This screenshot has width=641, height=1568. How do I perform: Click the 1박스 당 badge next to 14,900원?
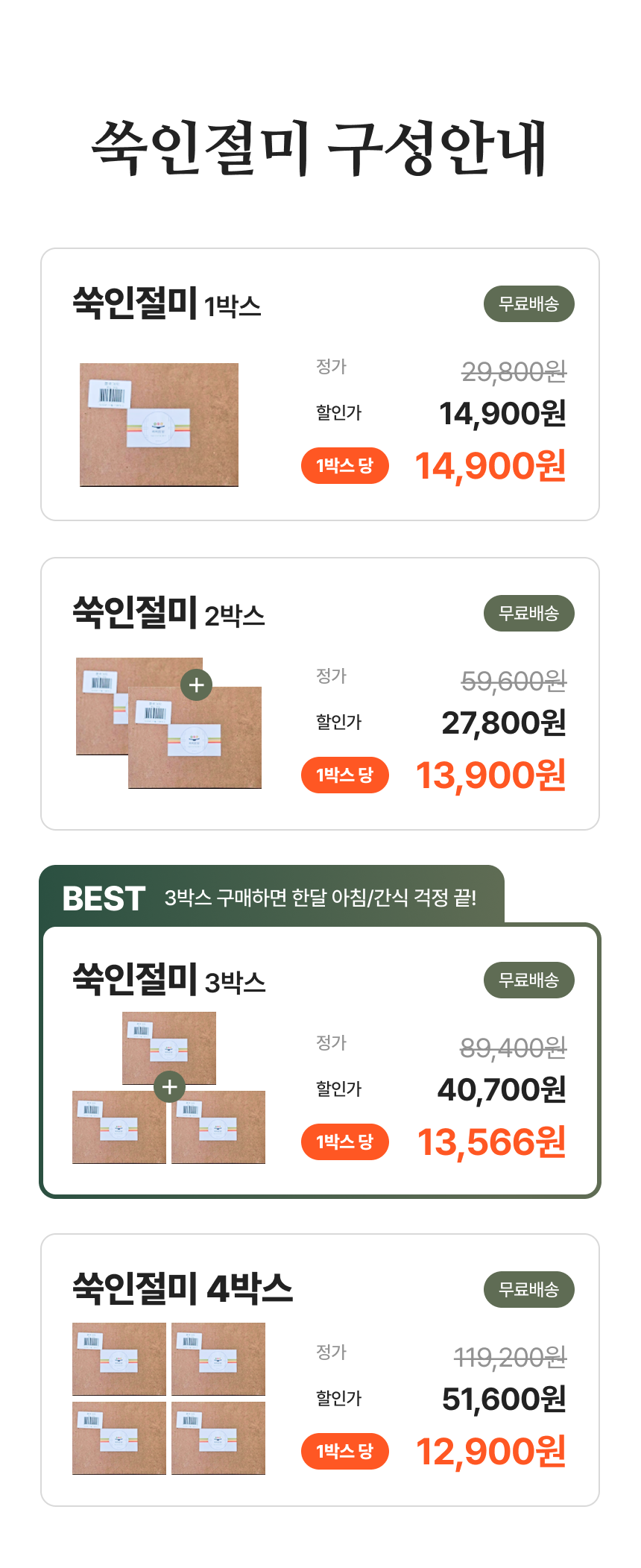pos(345,466)
